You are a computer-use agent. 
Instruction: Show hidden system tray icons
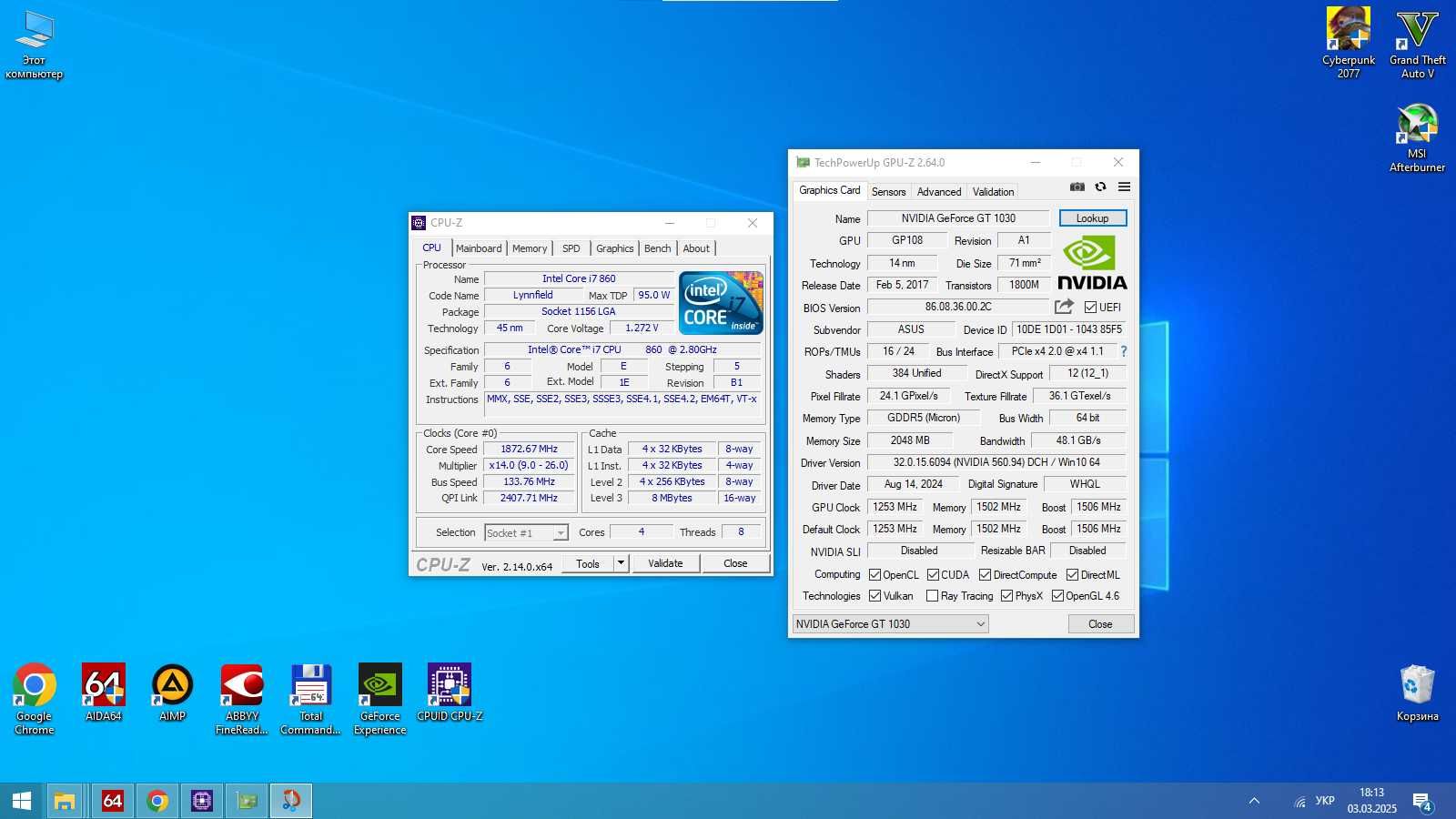click(x=1254, y=802)
